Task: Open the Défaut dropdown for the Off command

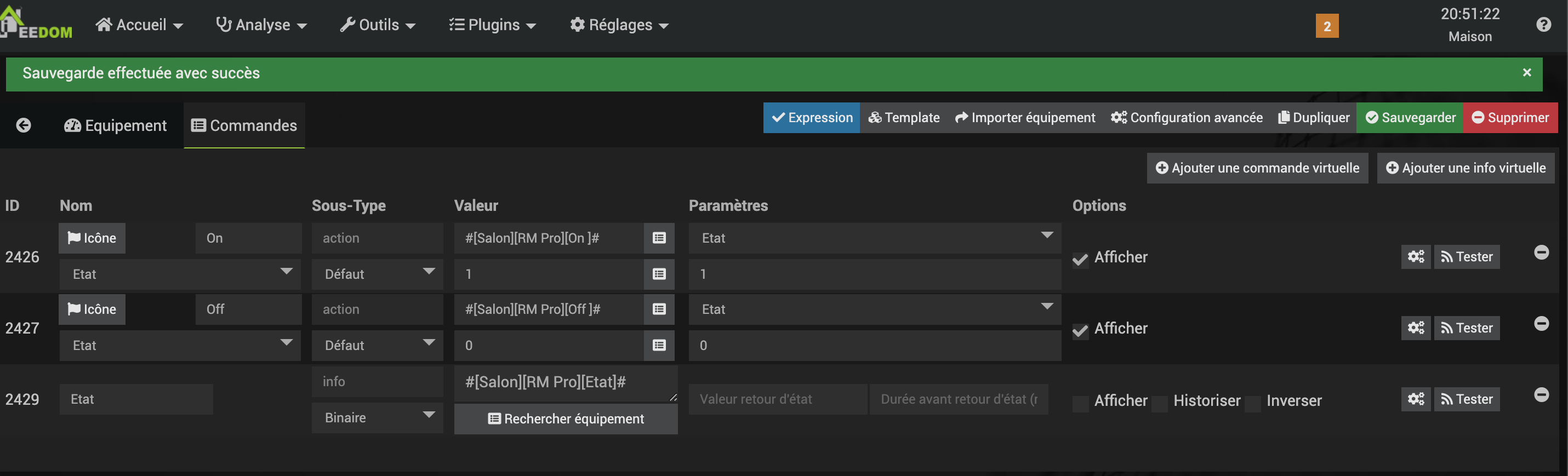Action: click(377, 346)
